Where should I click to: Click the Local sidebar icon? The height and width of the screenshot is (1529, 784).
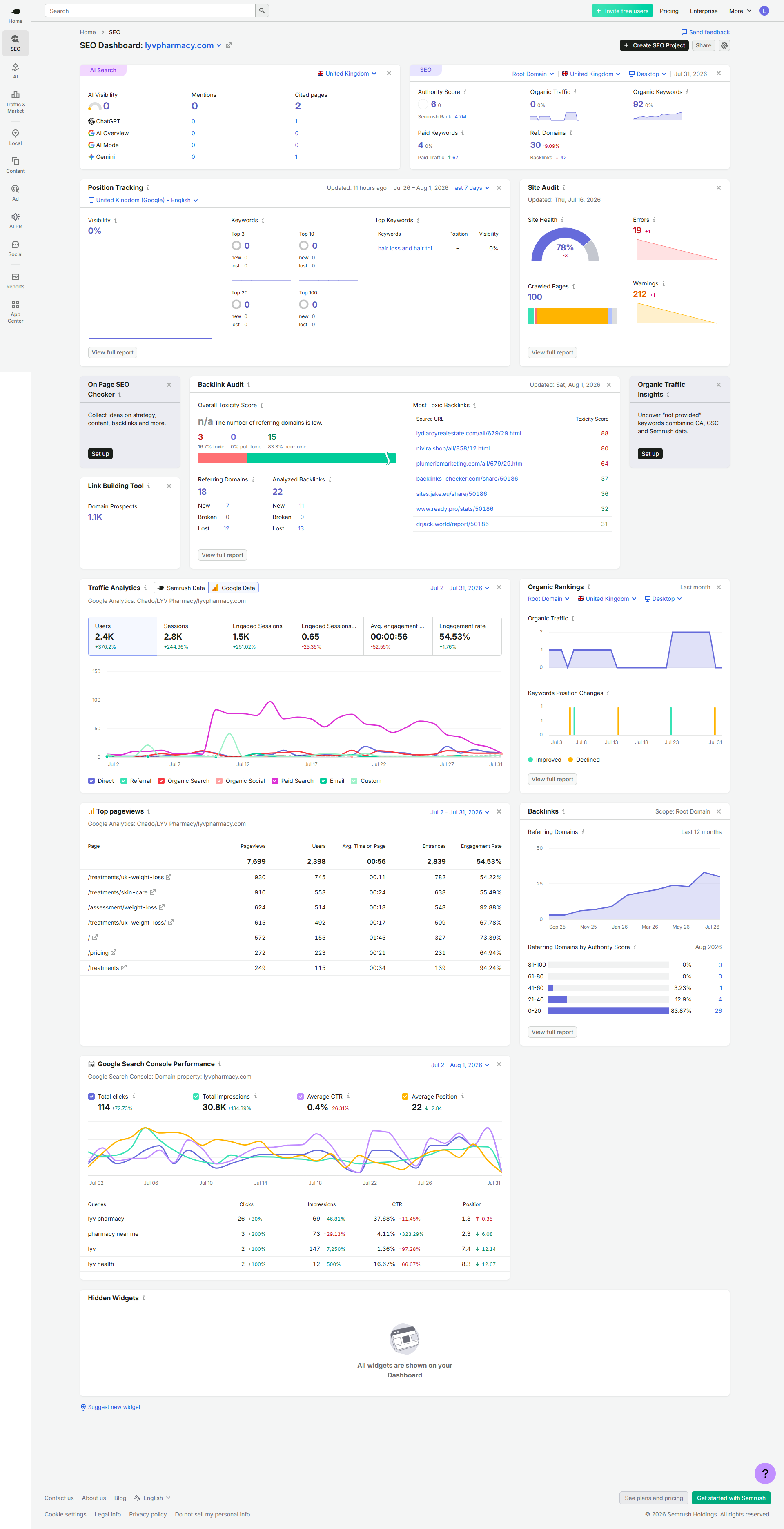click(16, 137)
